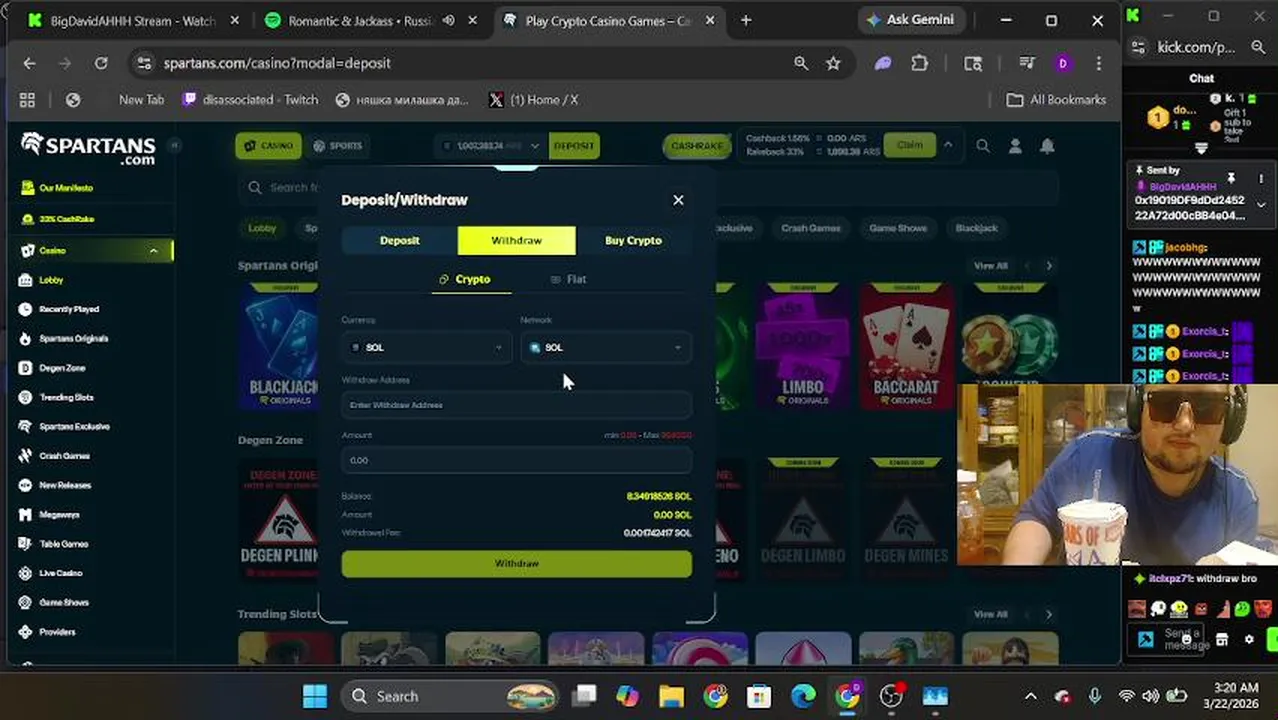Viewport: 1278px width, 720px height.
Task: Open a new Chrome tab
Action: tap(746, 20)
